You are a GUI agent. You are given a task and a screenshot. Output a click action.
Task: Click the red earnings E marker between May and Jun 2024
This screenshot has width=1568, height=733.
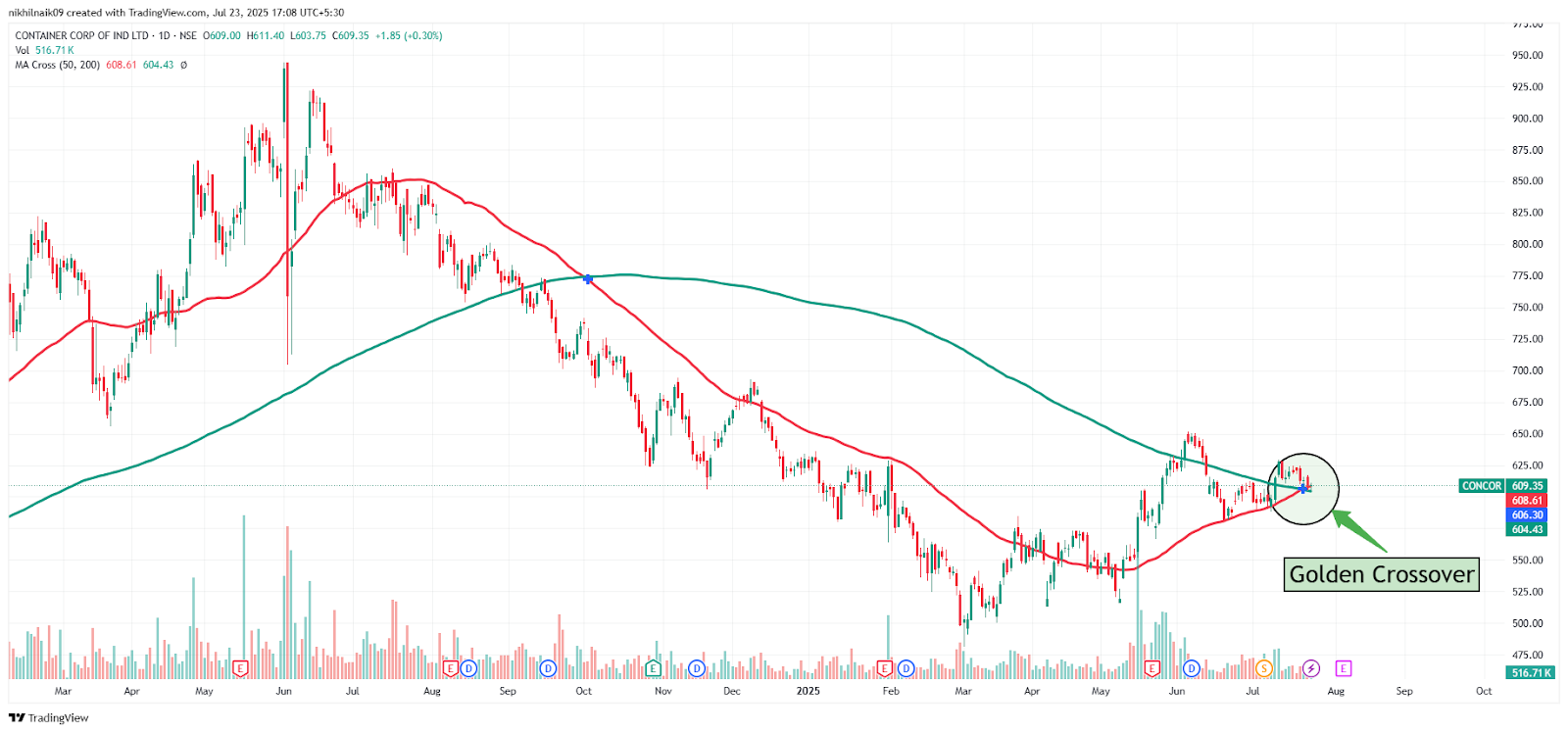pos(240,668)
